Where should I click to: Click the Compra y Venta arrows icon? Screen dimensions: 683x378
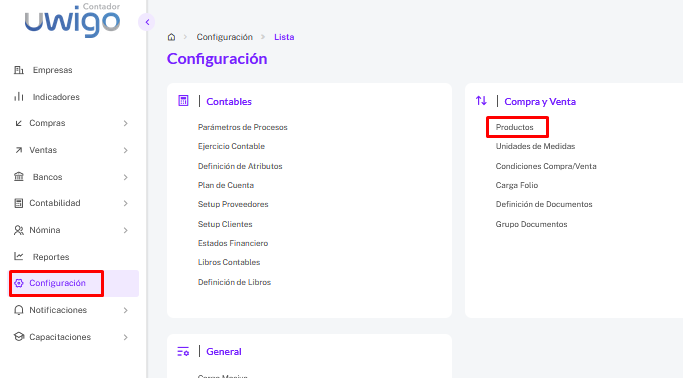pyautogui.click(x=481, y=101)
